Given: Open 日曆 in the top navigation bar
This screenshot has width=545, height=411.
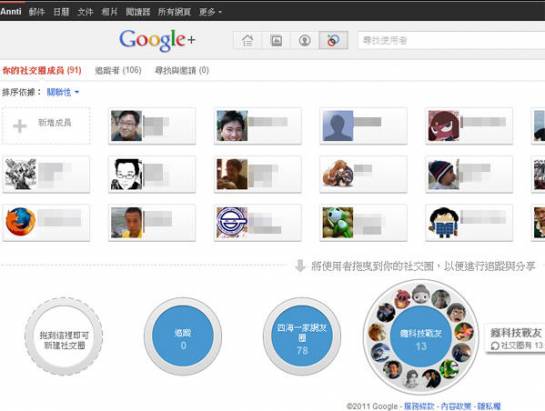Looking at the screenshot, I should [x=61, y=12].
